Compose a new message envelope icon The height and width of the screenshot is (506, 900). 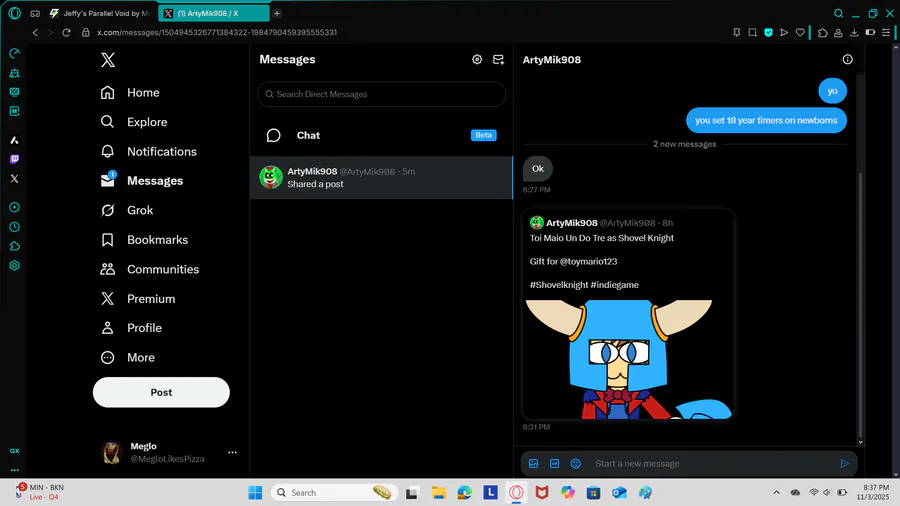coord(498,59)
